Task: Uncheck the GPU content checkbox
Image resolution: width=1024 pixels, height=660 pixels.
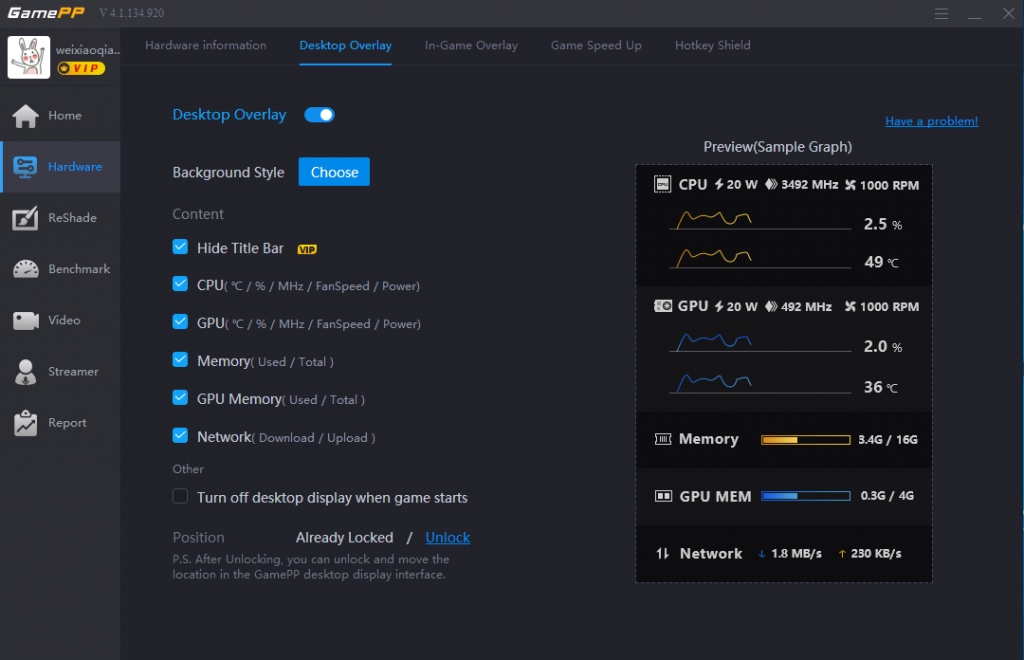Action: [x=180, y=322]
